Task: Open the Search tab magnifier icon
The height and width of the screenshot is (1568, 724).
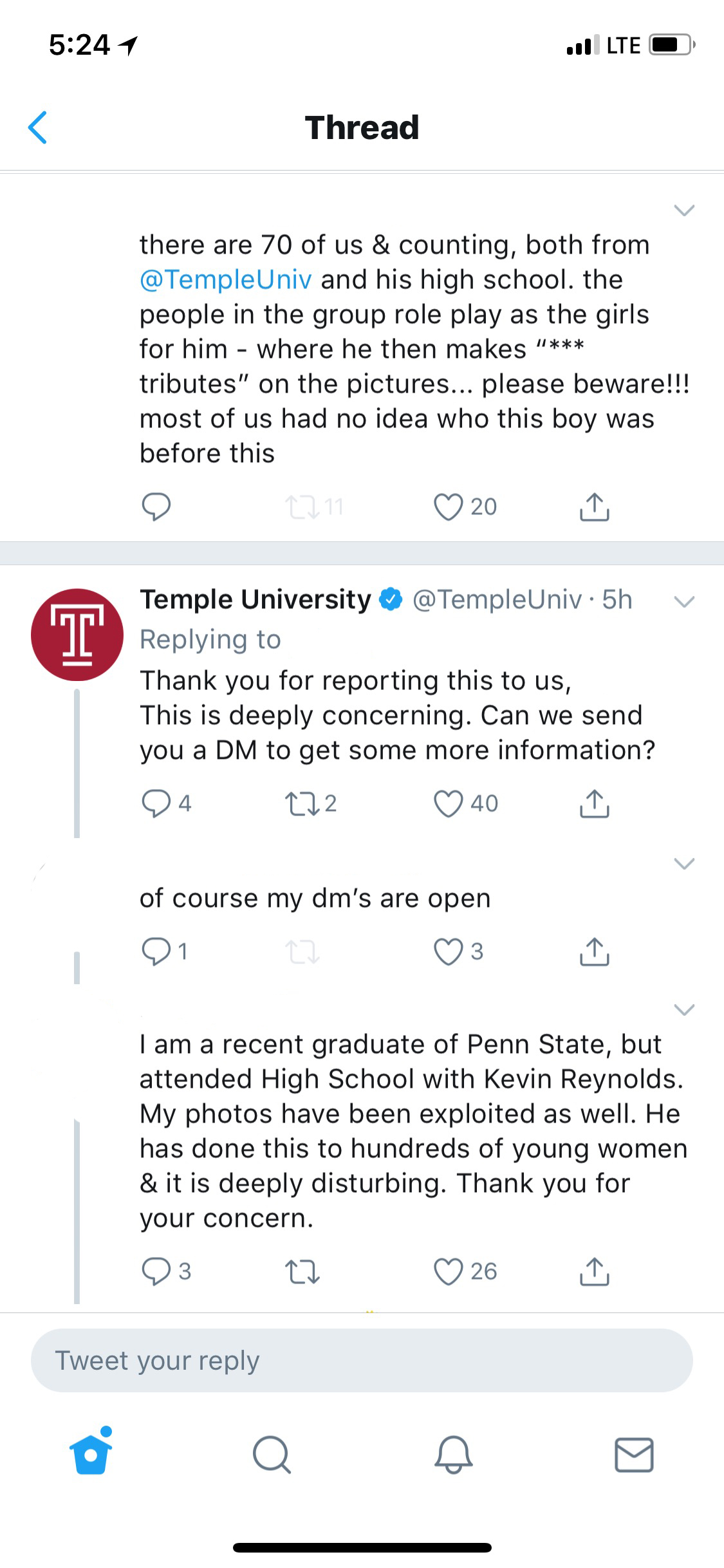Action: click(272, 1454)
